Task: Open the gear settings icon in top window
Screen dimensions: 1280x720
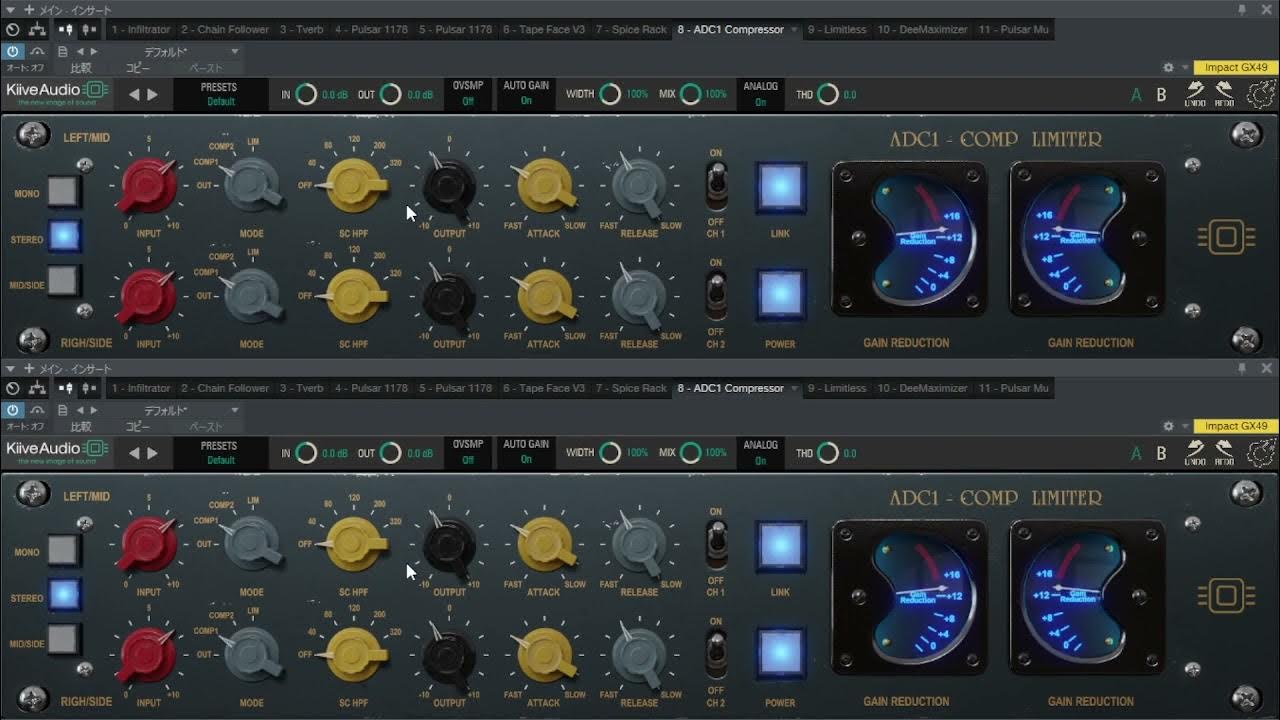Action: [x=1168, y=68]
